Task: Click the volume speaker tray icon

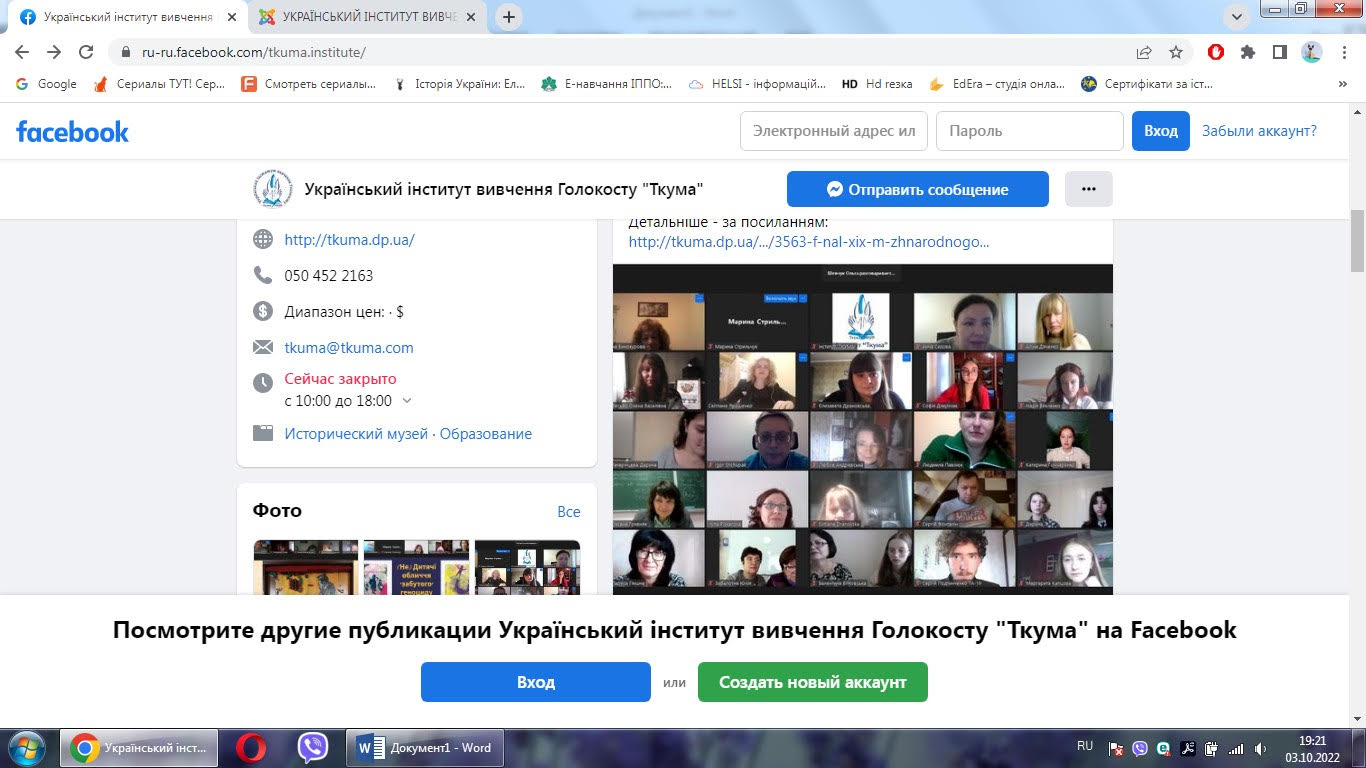Action: (x=1260, y=748)
